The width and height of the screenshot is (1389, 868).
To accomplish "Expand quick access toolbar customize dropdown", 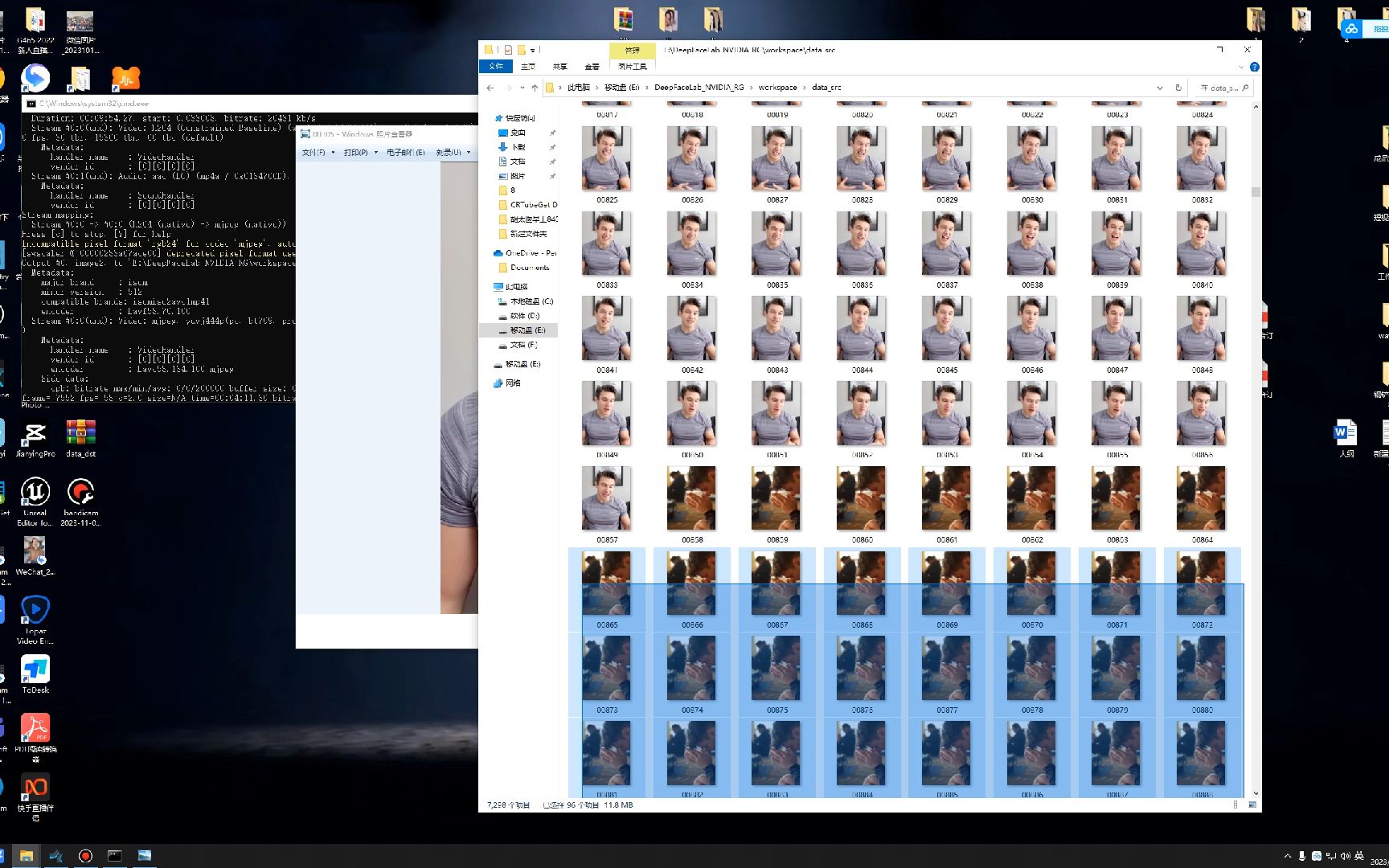I will pos(533,50).
